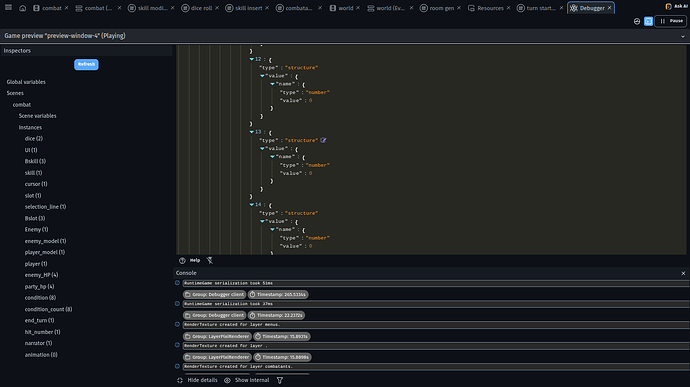Toggle Show internal logs
This screenshot has height=387, width=690.
click(x=246, y=380)
